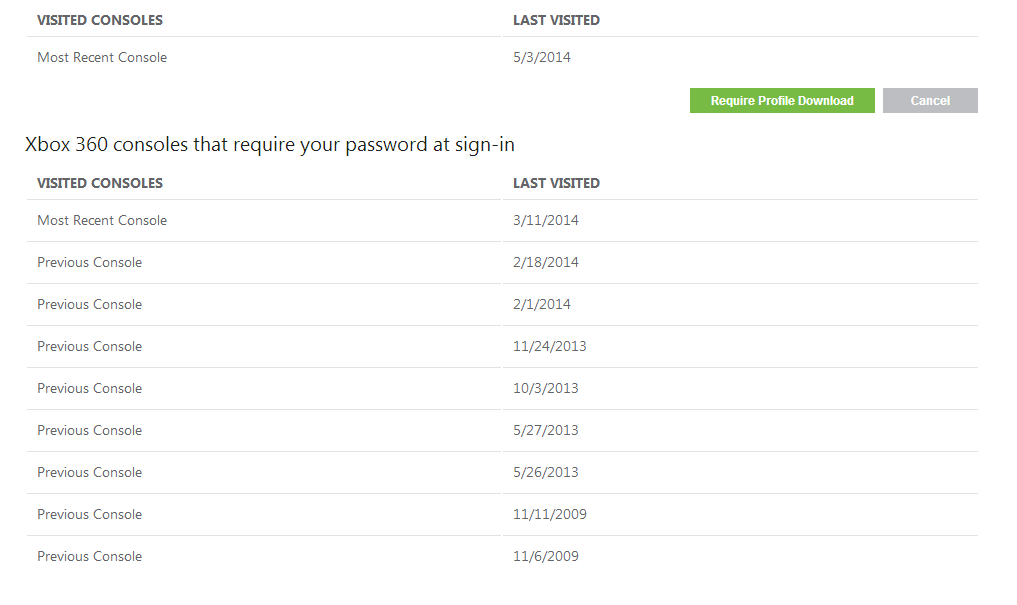Click the 5/26/2013 date entry
Screen dimensions: 1017x605
click(x=545, y=473)
